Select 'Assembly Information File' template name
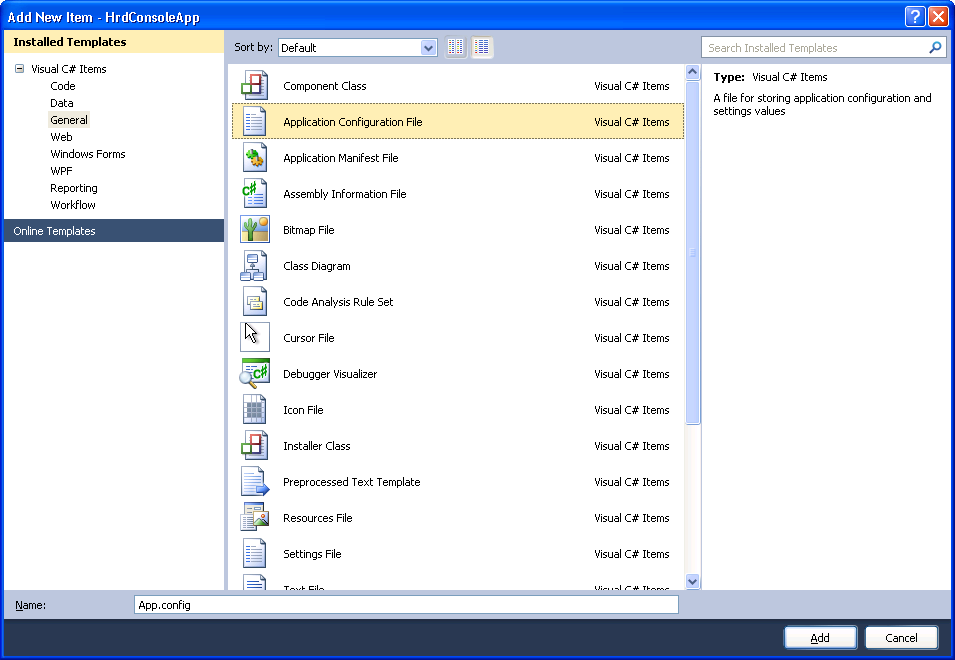Screen dimensions: 955x660 pos(344,194)
